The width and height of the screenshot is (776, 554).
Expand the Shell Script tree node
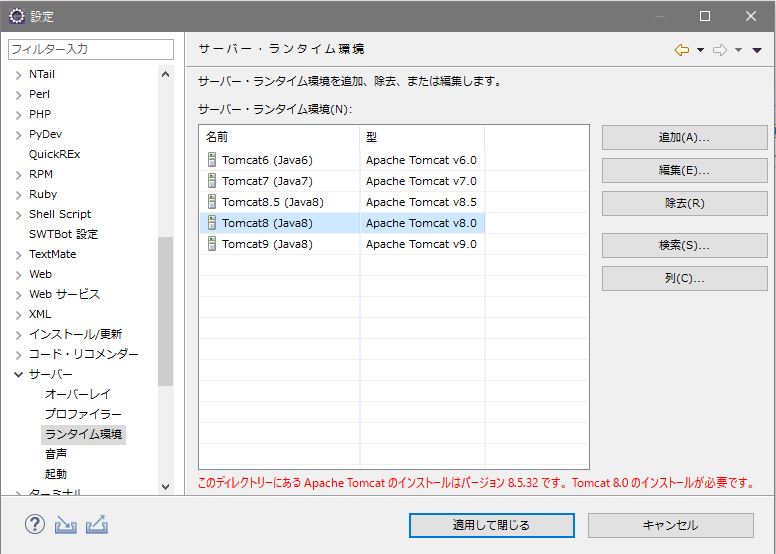point(18,215)
